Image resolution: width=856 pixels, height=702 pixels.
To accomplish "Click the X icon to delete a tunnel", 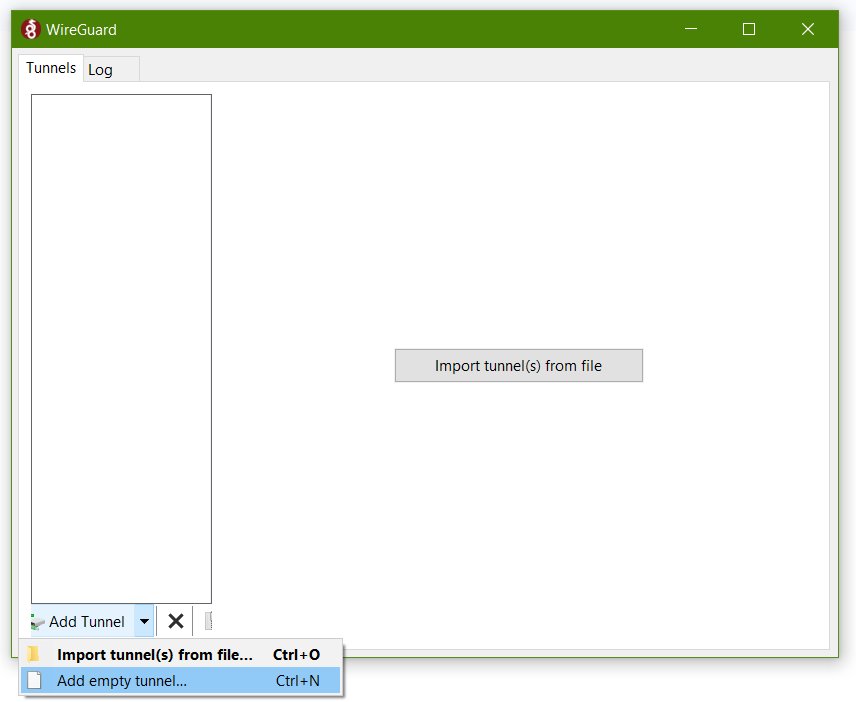I will pos(174,621).
